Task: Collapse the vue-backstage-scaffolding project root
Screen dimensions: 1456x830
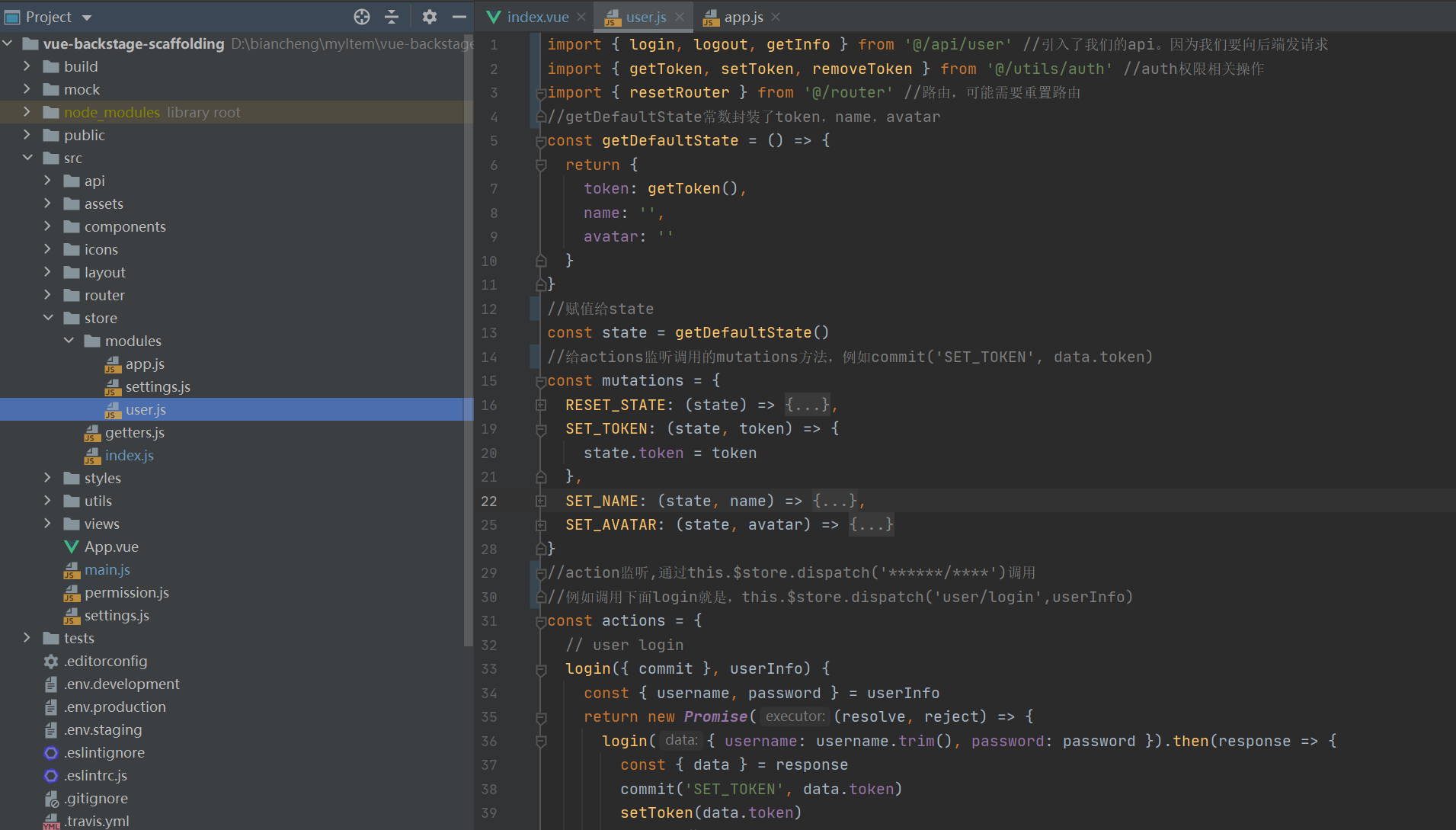Action: coord(8,43)
